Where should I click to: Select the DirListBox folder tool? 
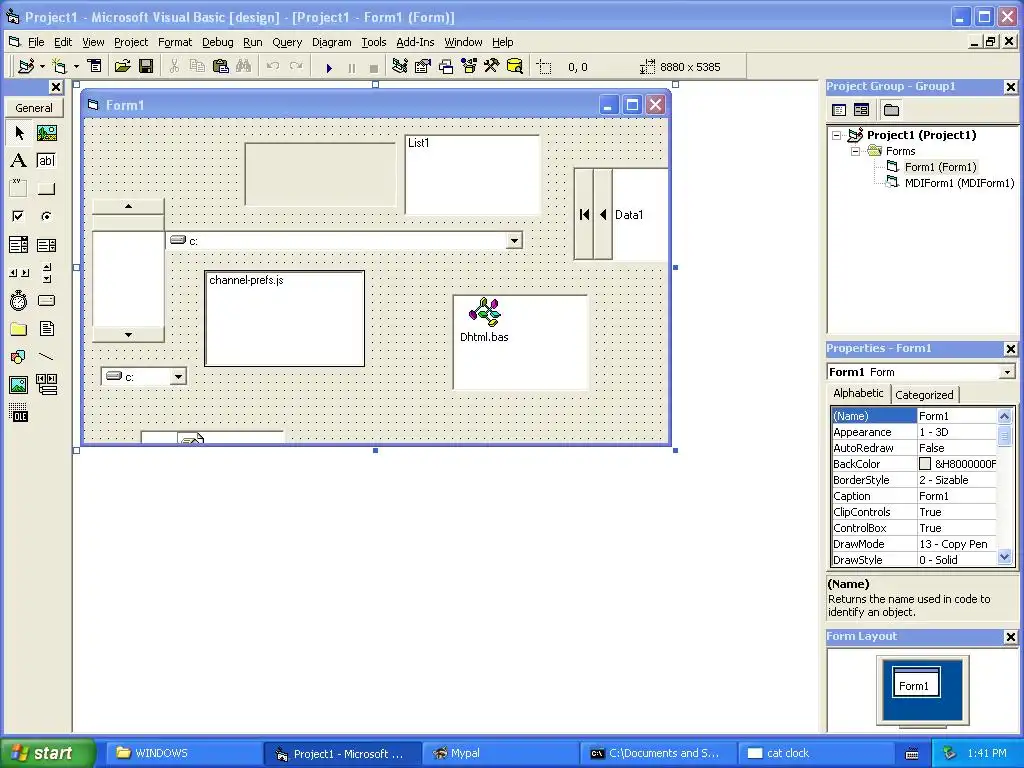(19, 328)
